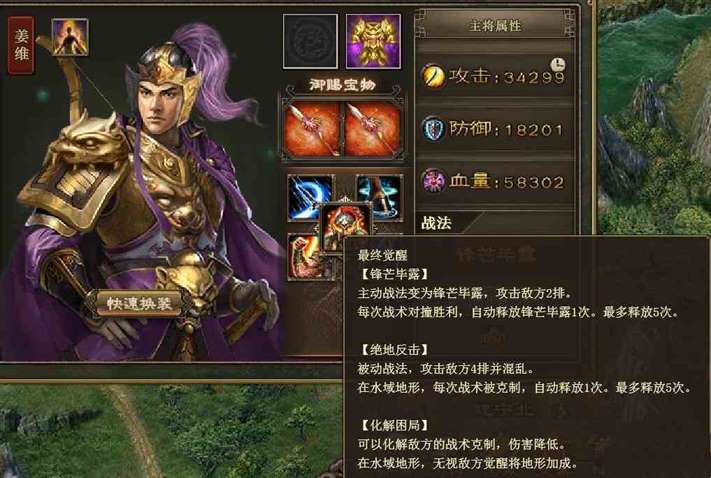Select the golden armor equipment slot
711x478 pixels.
click(373, 41)
